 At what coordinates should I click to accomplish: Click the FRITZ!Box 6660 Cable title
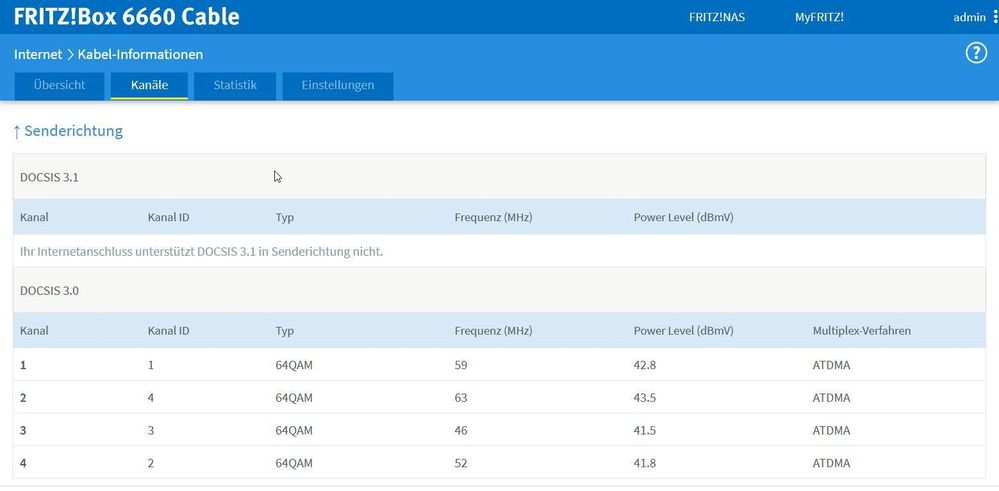click(x=127, y=17)
